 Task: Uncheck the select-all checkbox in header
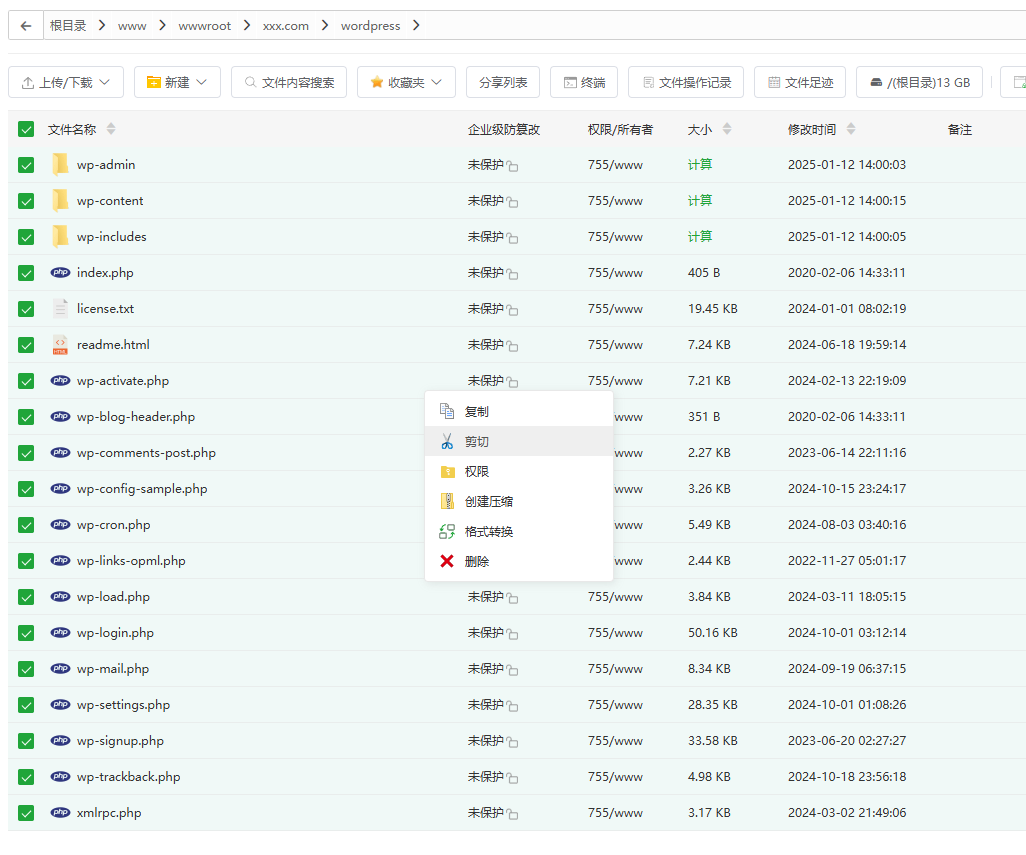25,129
